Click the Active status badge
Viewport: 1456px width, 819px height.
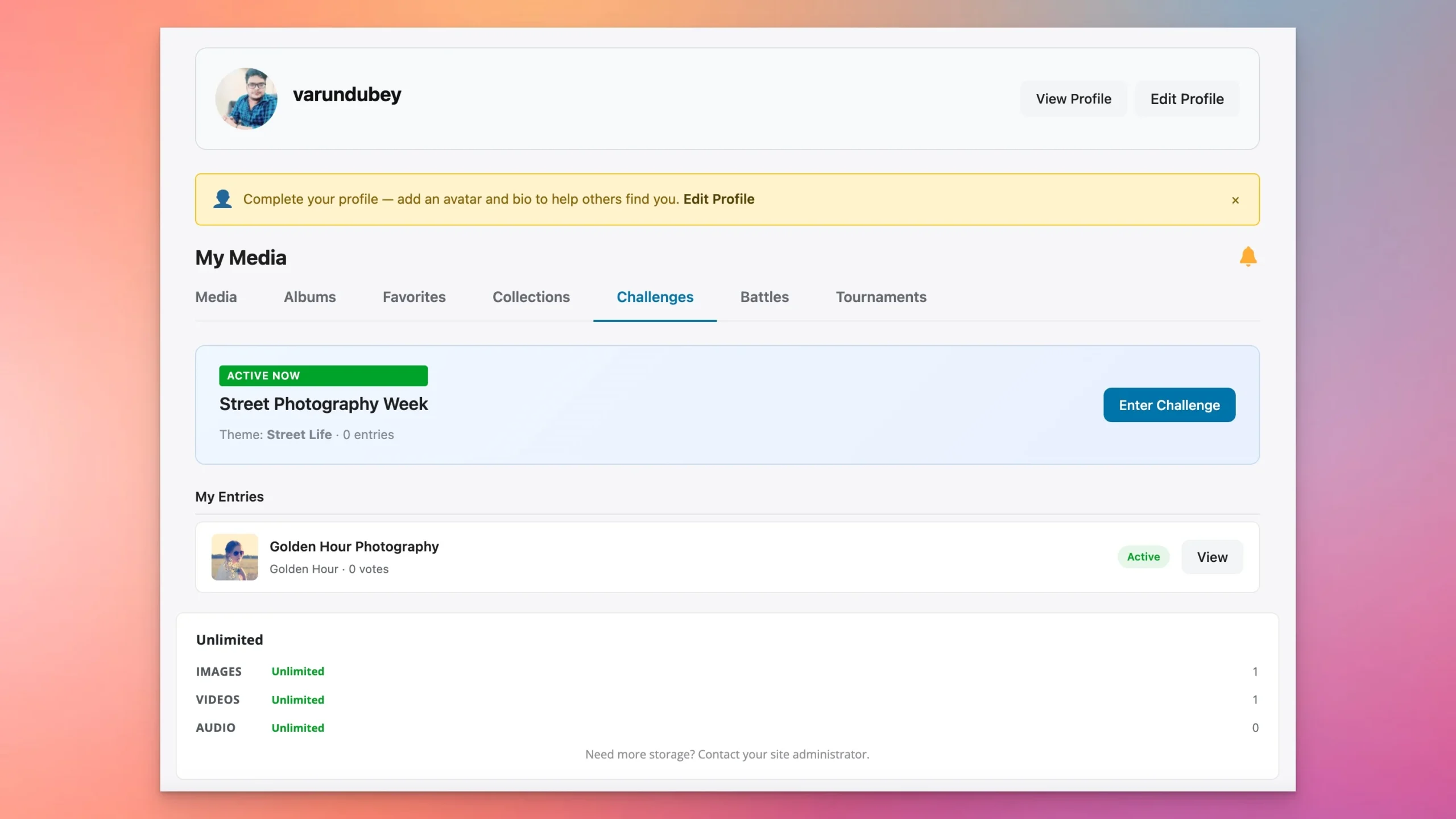tap(1143, 557)
